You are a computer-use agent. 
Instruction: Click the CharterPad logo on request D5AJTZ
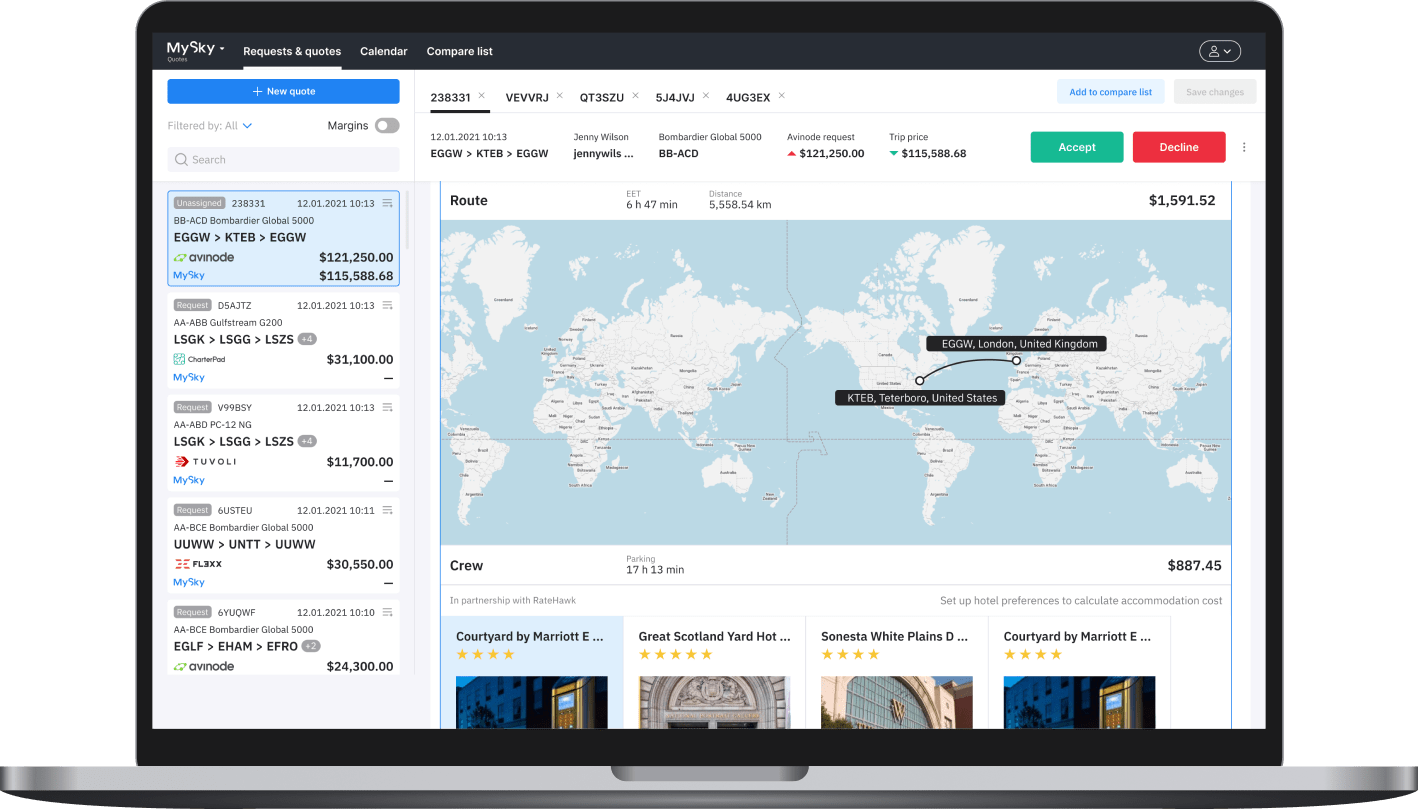pyautogui.click(x=199, y=359)
